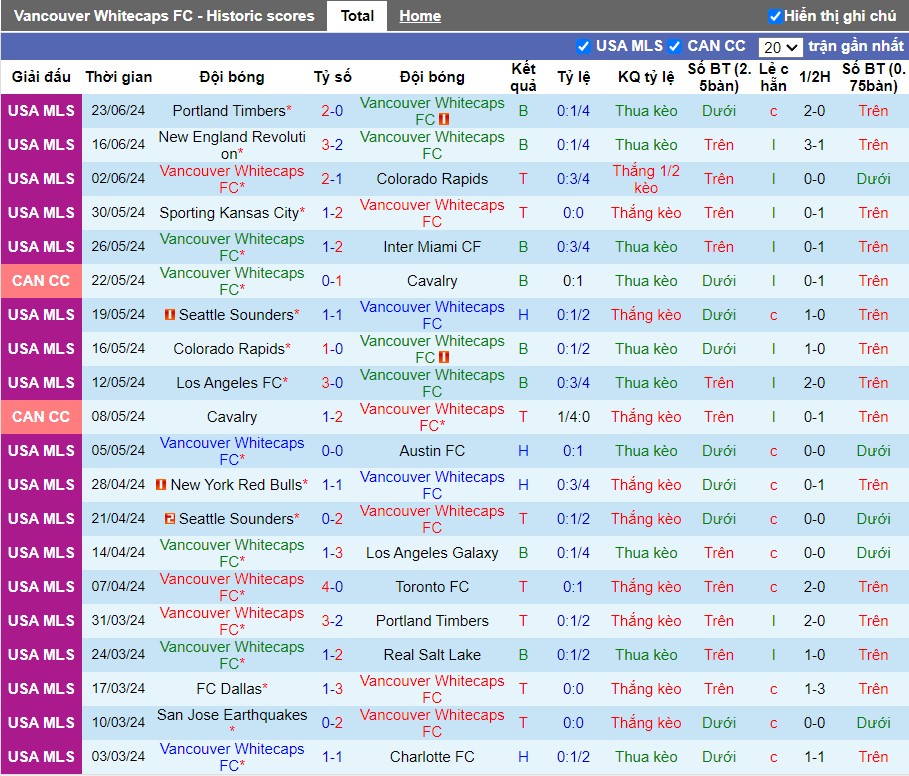The image size is (909, 776).
Task: Open FC Dallas team link
Action: pyautogui.click(x=229, y=688)
